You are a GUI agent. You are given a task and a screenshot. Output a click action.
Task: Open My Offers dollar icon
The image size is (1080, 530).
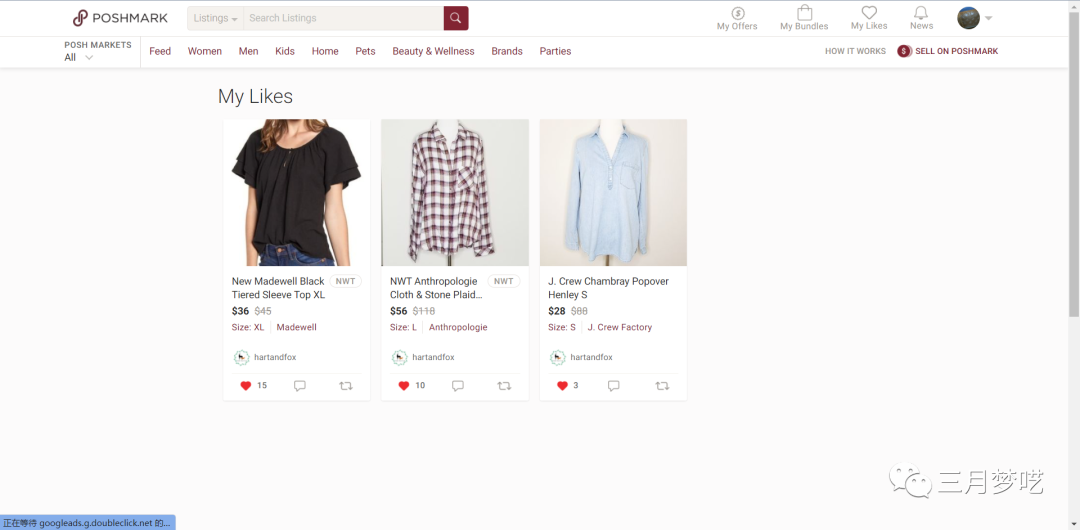(738, 13)
